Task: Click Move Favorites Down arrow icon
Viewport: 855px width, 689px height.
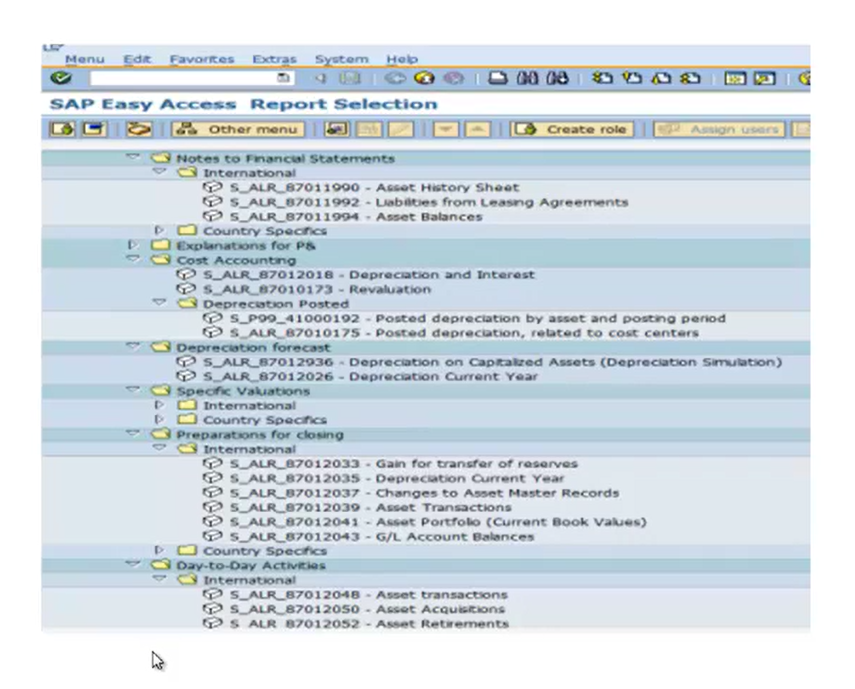Action: click(x=446, y=129)
